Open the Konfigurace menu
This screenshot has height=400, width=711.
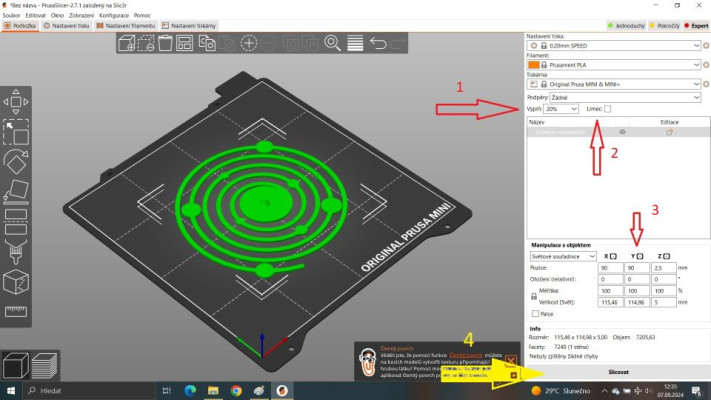click(114, 15)
